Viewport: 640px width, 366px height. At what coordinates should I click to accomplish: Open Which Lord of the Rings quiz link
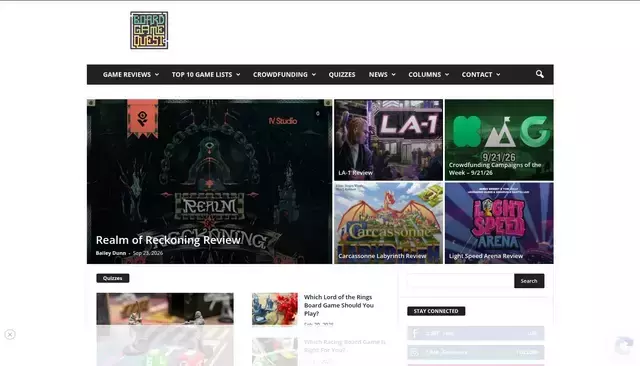(x=339, y=305)
